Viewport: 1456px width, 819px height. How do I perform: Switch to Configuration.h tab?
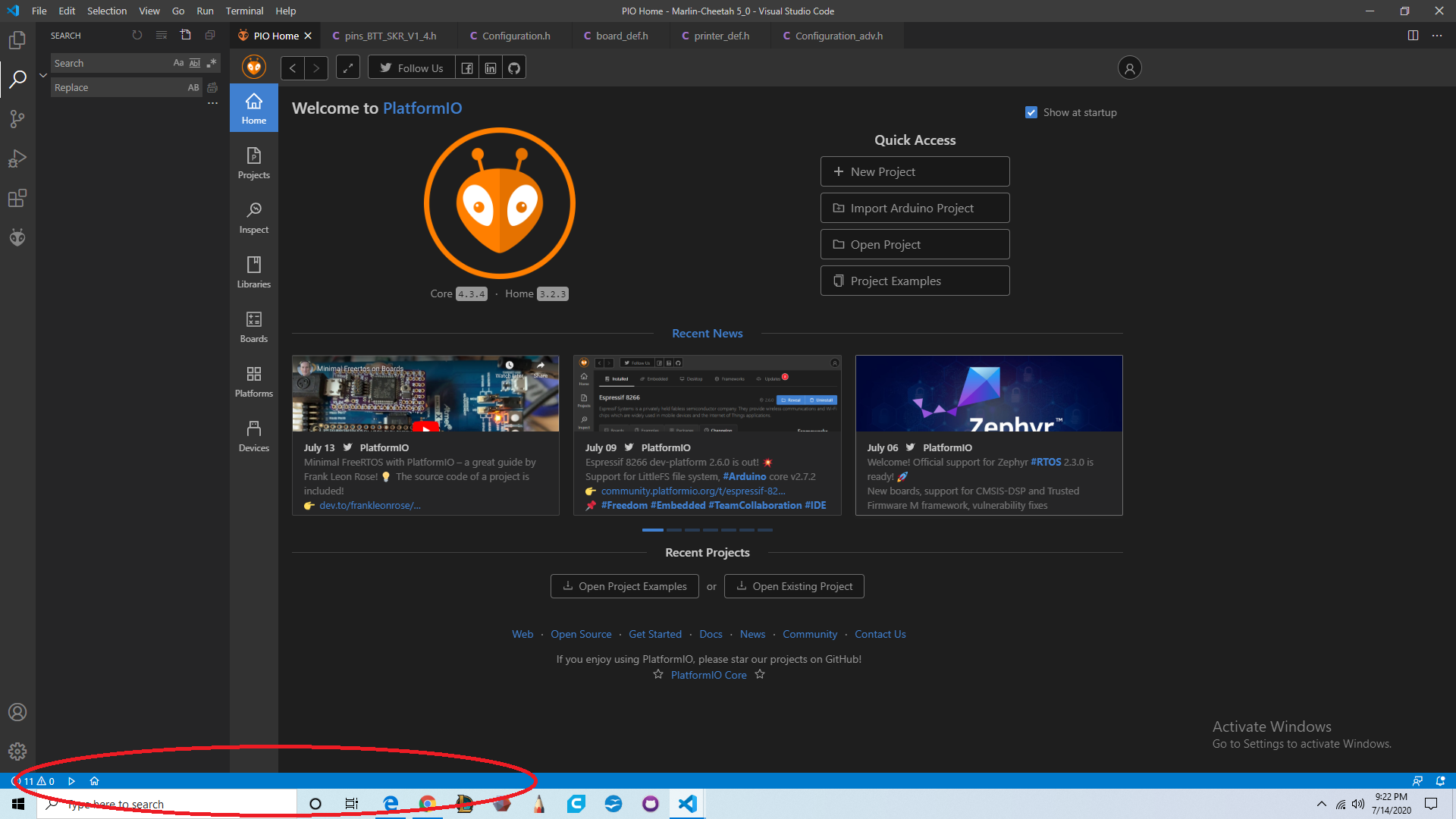[x=516, y=36]
